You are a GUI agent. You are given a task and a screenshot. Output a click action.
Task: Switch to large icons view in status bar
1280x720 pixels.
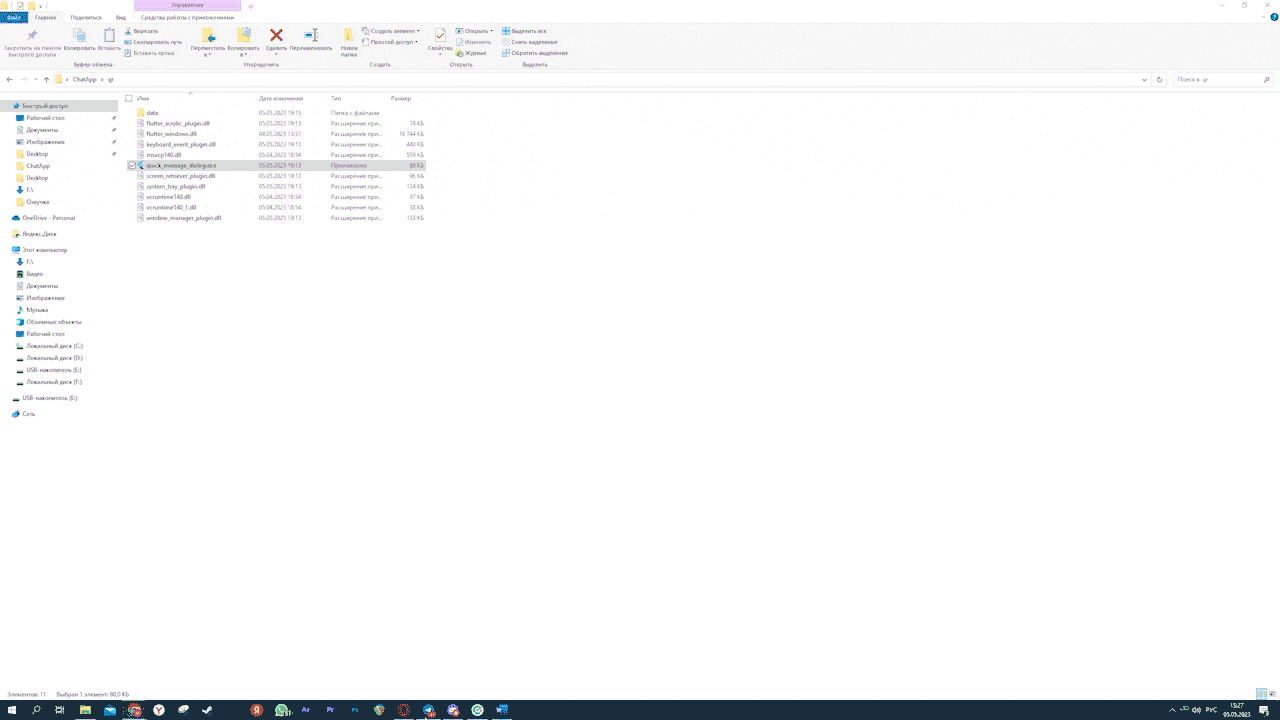point(1272,694)
